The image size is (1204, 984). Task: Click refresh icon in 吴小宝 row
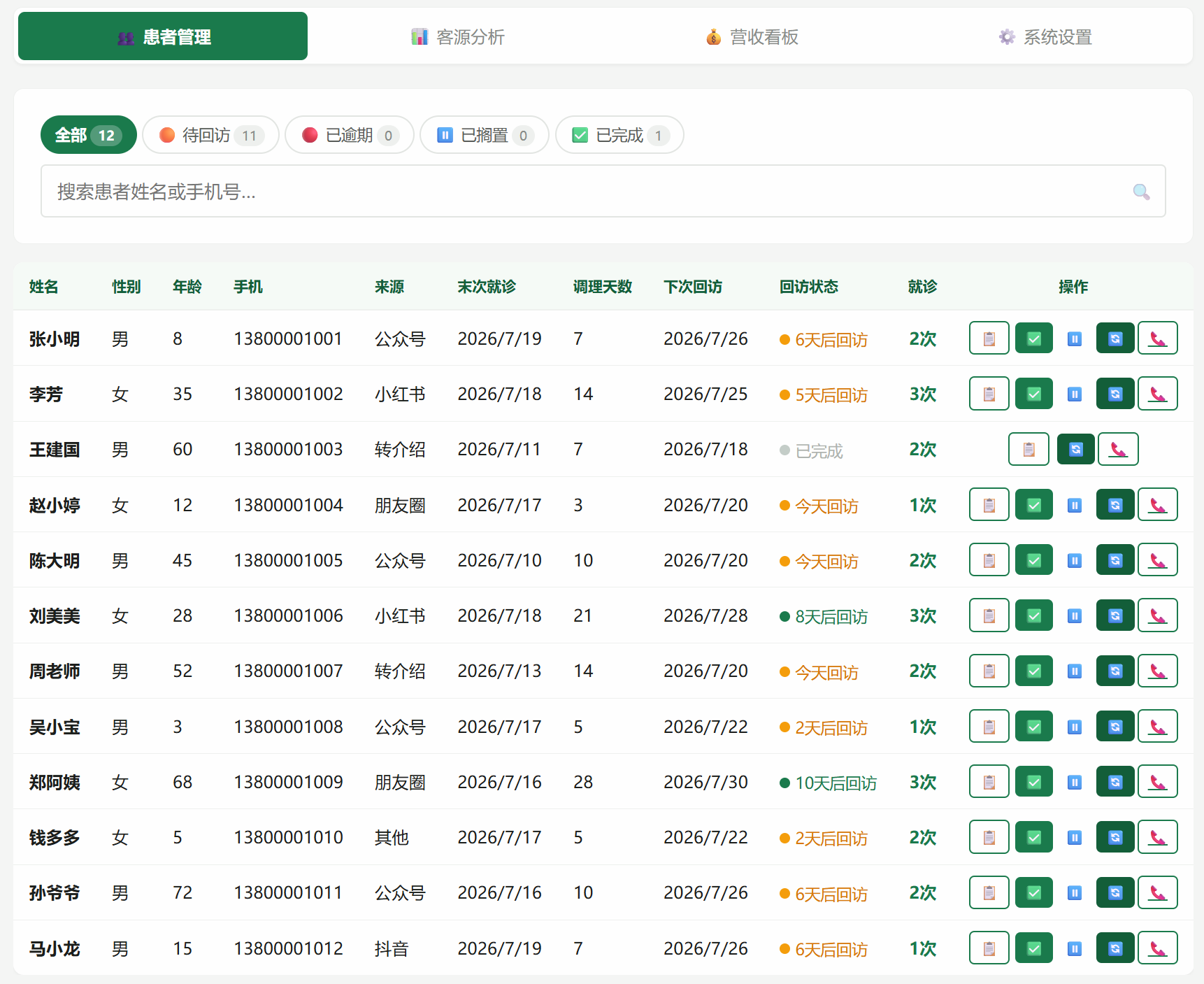pyautogui.click(x=1115, y=727)
